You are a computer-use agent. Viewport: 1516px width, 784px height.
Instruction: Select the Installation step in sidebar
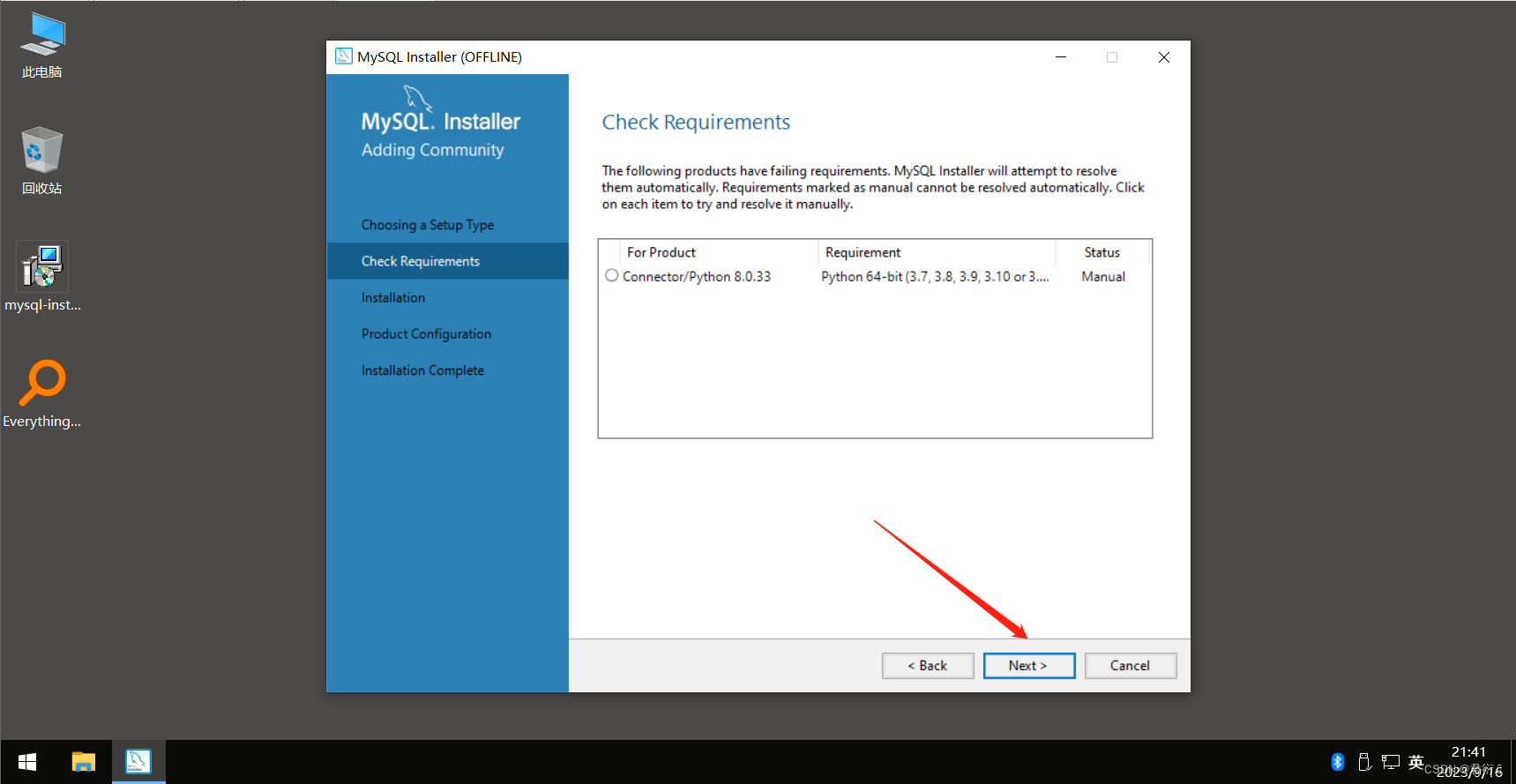pyautogui.click(x=393, y=298)
